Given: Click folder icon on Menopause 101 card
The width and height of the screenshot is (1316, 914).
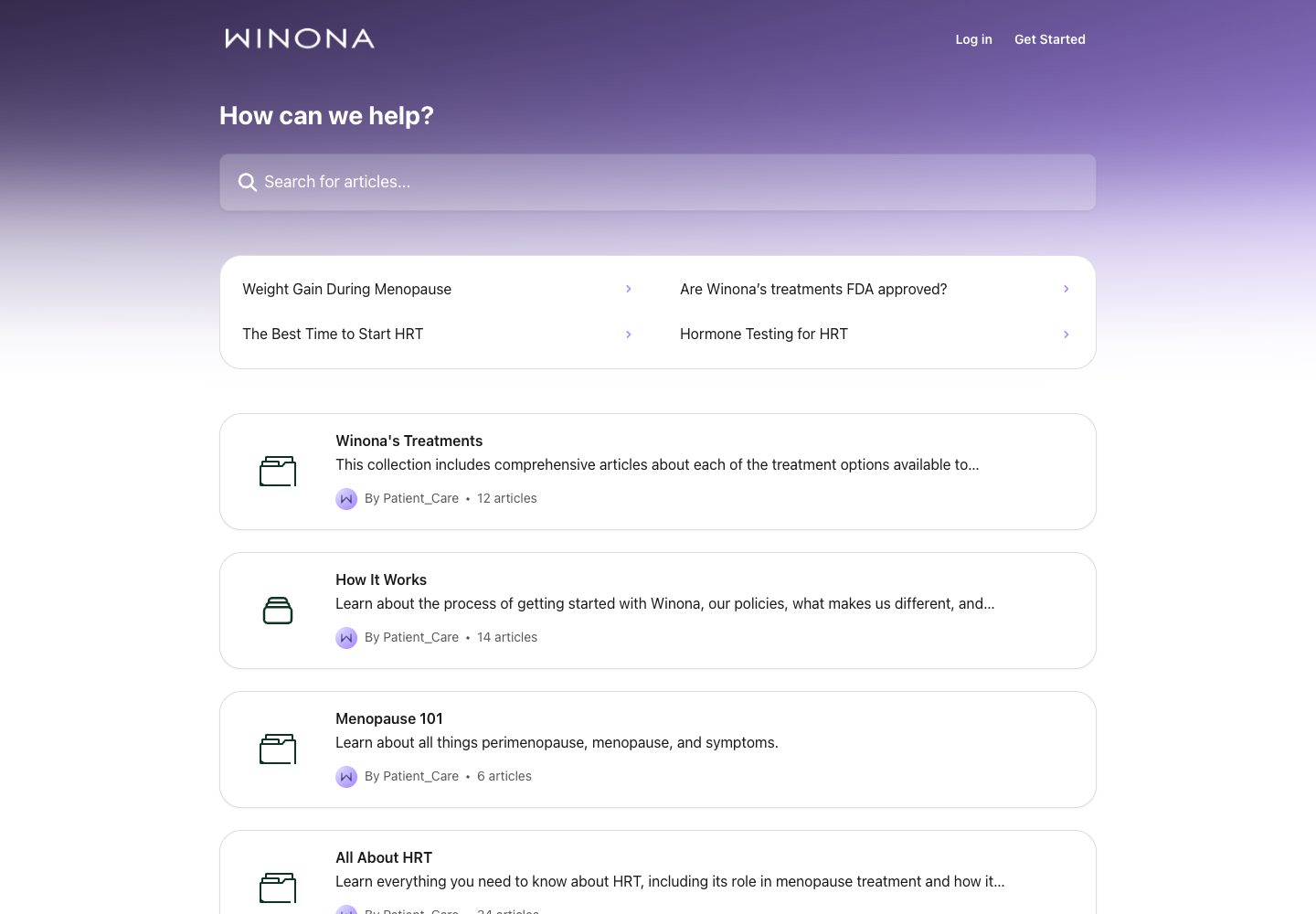Looking at the screenshot, I should click(x=278, y=749).
